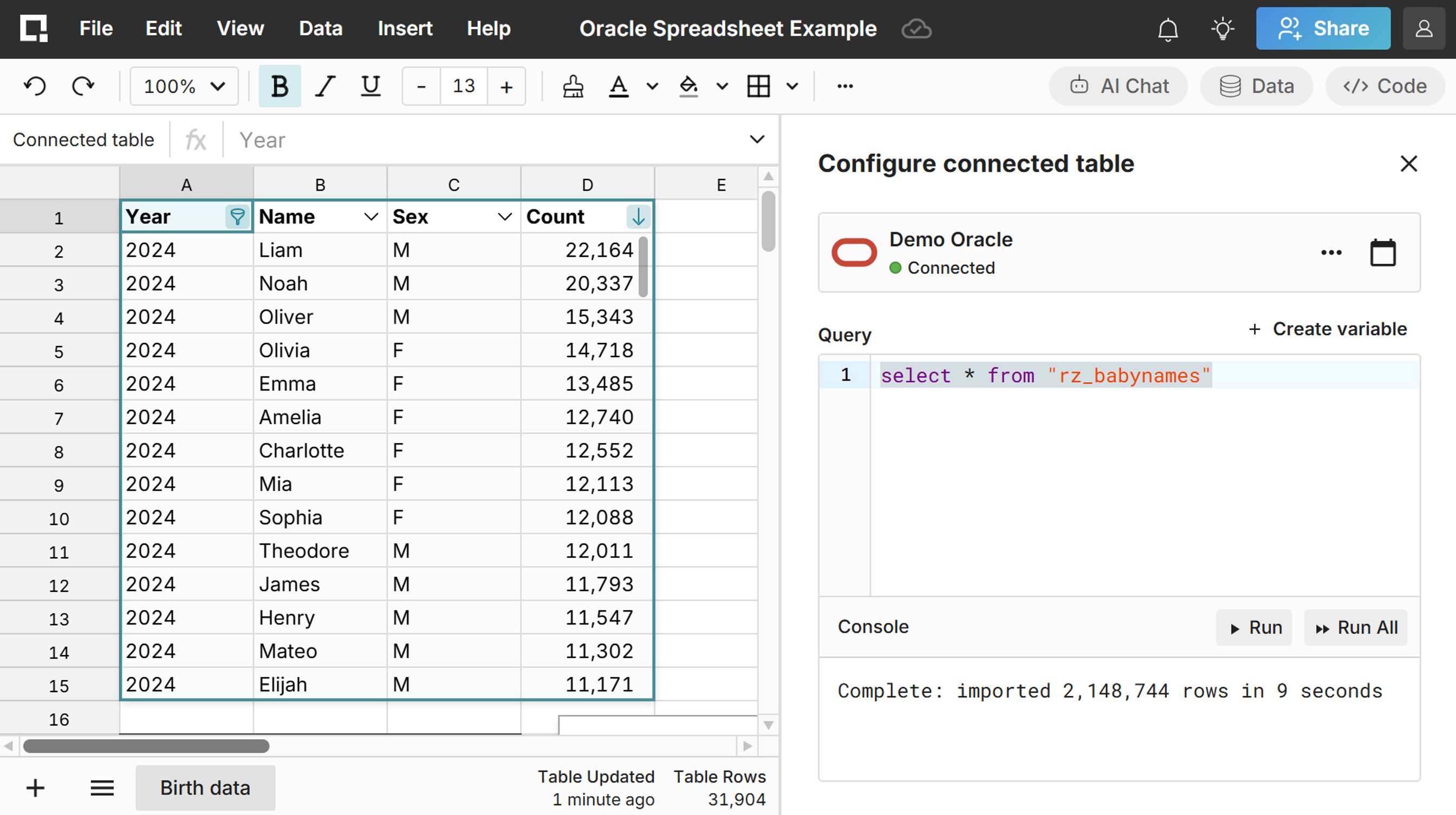
Task: Expand the Name column dropdown
Action: [x=371, y=217]
